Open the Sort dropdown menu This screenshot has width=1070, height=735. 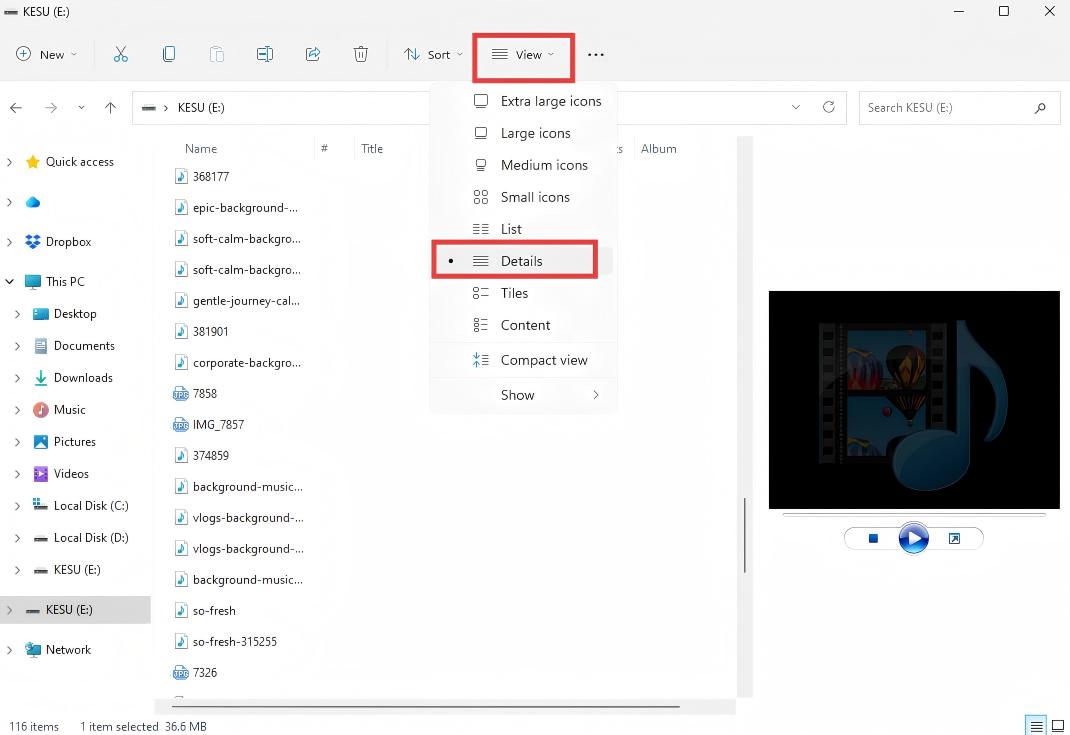[433, 55]
